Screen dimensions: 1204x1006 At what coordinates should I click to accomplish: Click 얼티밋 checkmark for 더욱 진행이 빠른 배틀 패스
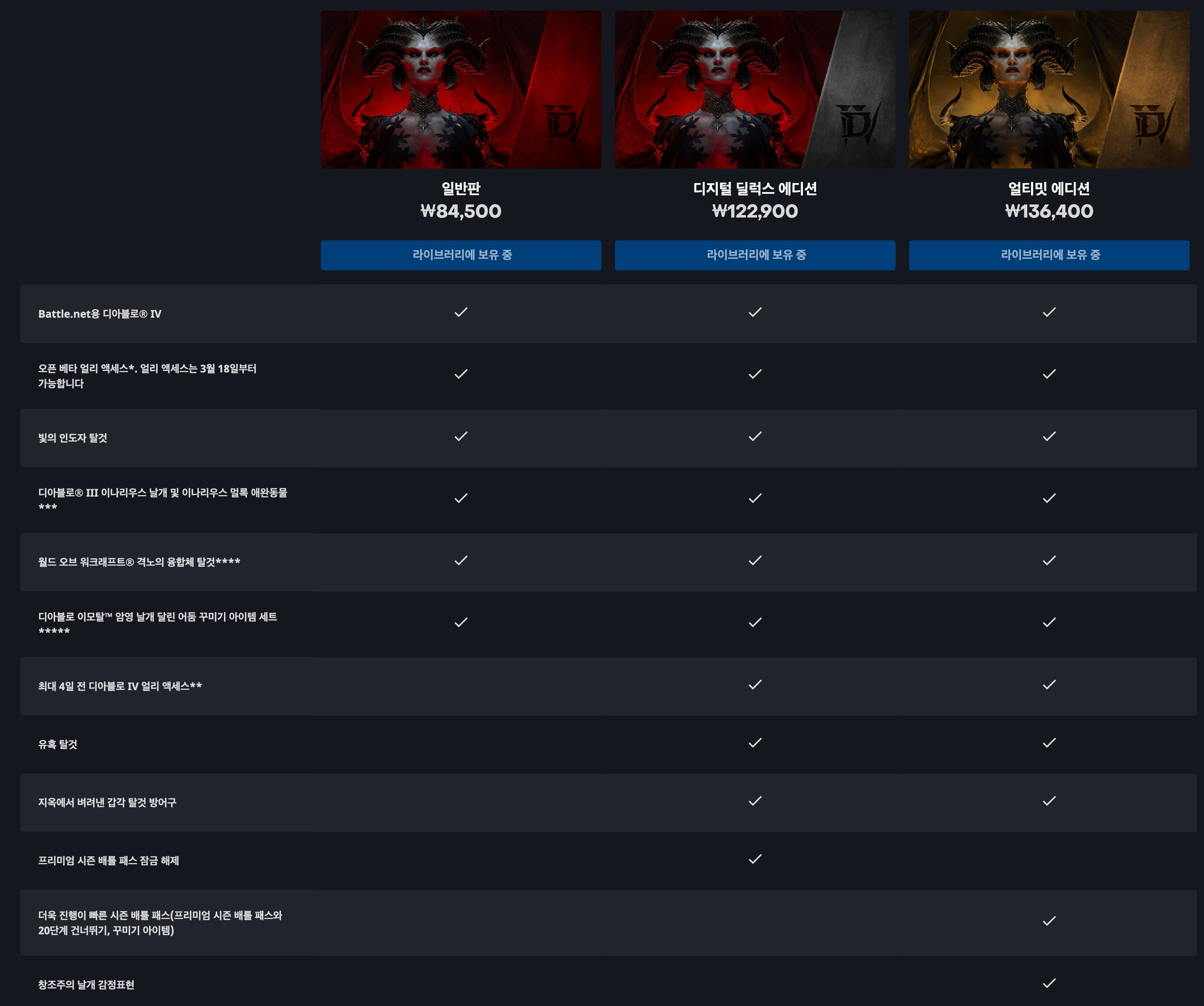[1049, 921]
